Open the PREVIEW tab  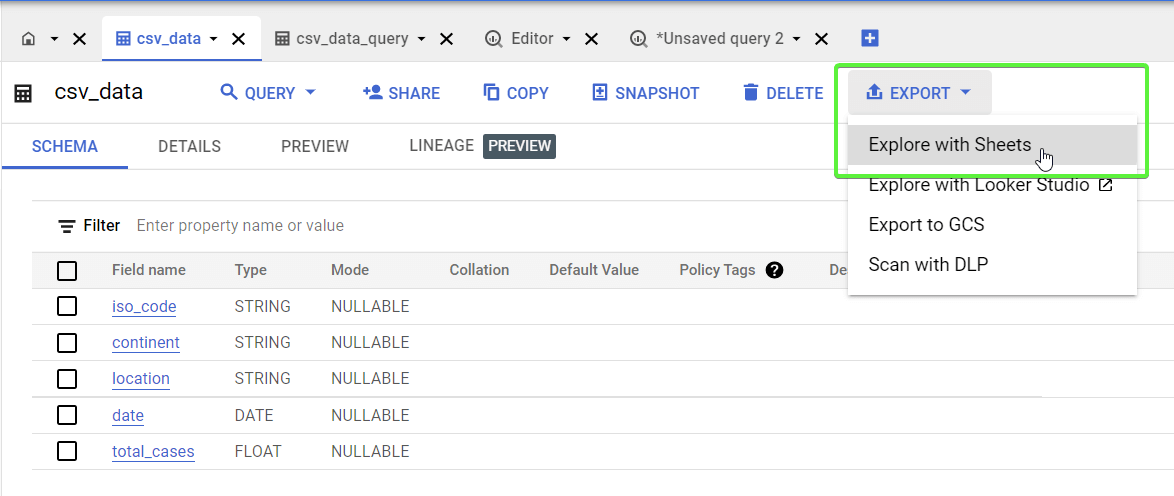tap(315, 146)
